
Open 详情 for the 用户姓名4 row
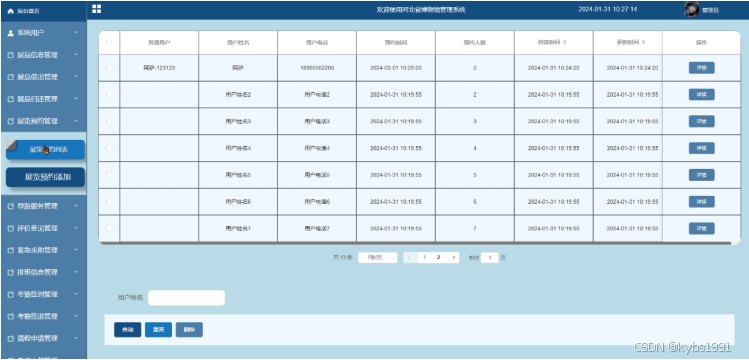coord(701,148)
